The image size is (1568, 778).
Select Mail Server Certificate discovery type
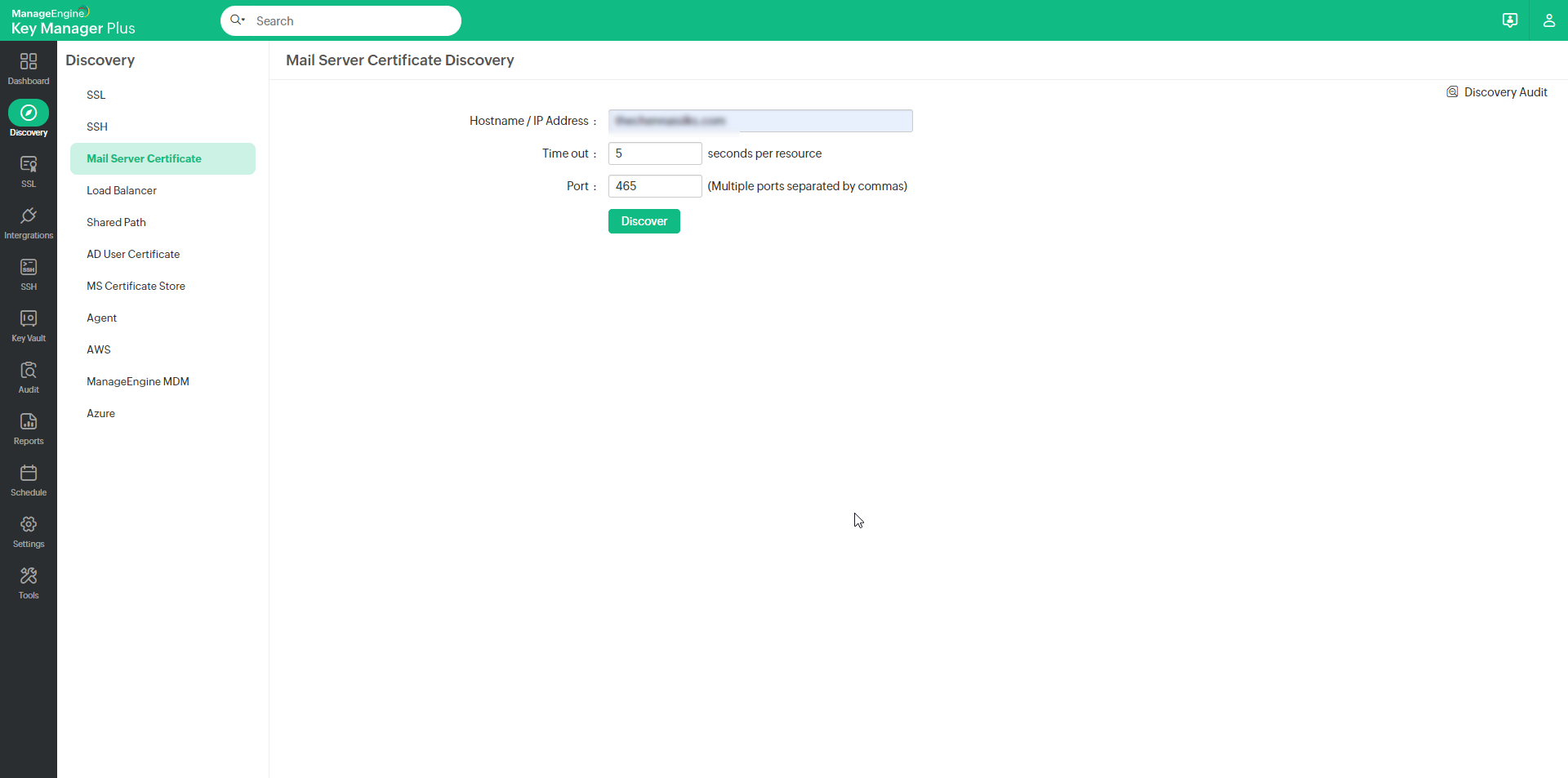(x=145, y=158)
